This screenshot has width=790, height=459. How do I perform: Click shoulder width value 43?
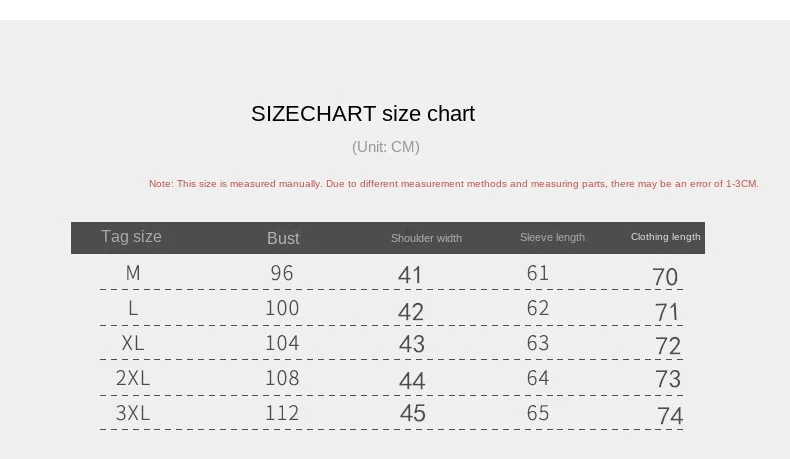412,344
